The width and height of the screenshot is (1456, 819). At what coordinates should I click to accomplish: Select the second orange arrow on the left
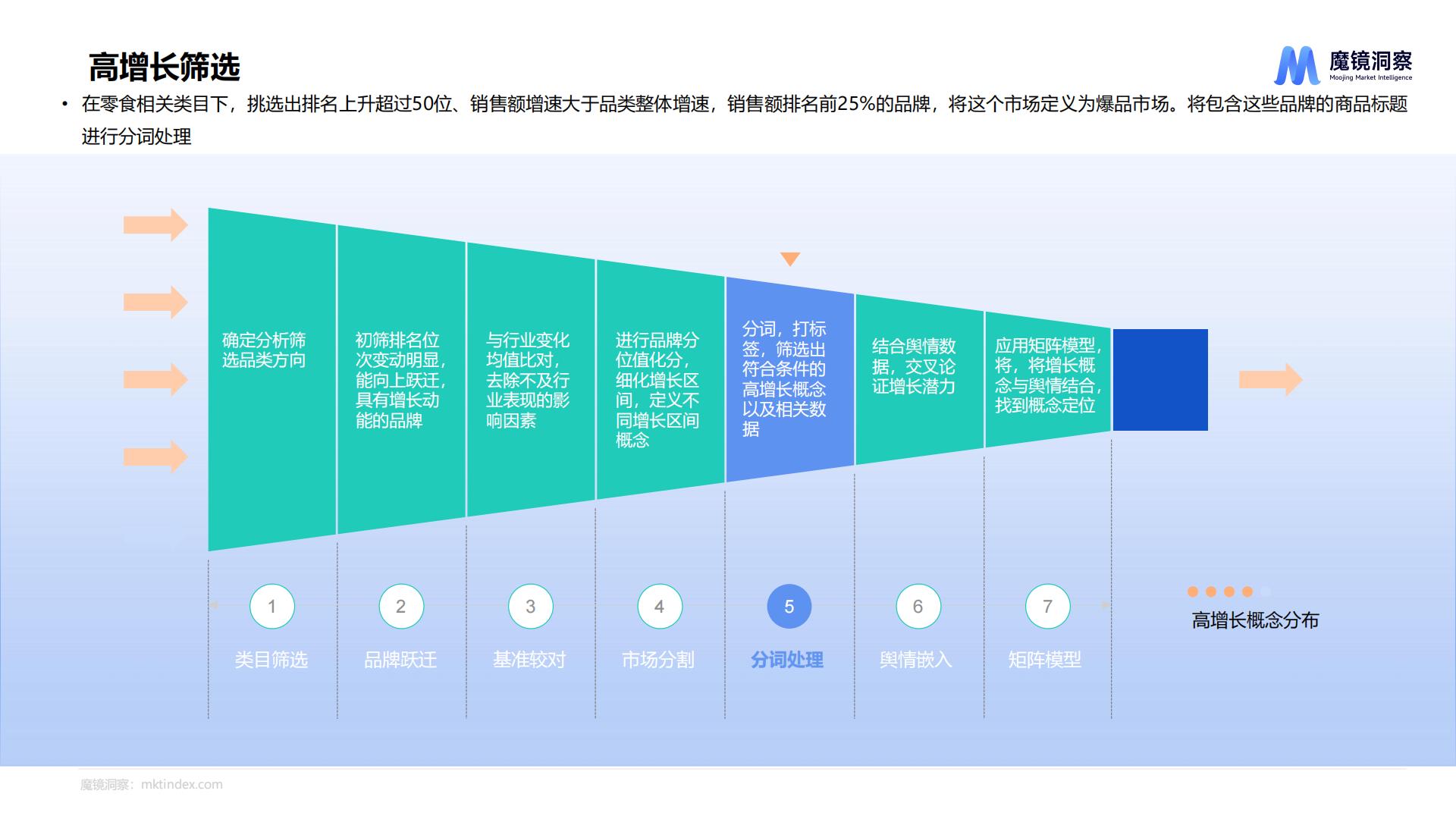[x=152, y=302]
